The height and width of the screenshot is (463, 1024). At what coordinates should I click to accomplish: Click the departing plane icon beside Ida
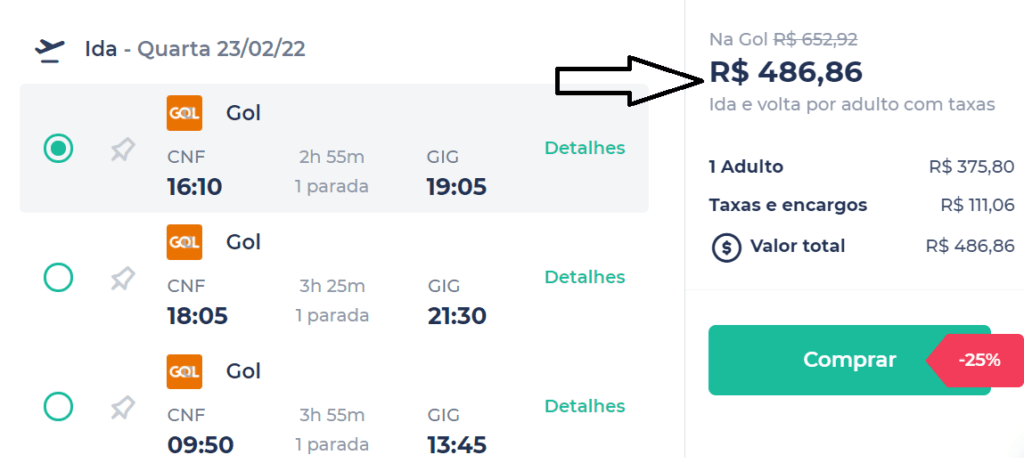(x=50, y=51)
